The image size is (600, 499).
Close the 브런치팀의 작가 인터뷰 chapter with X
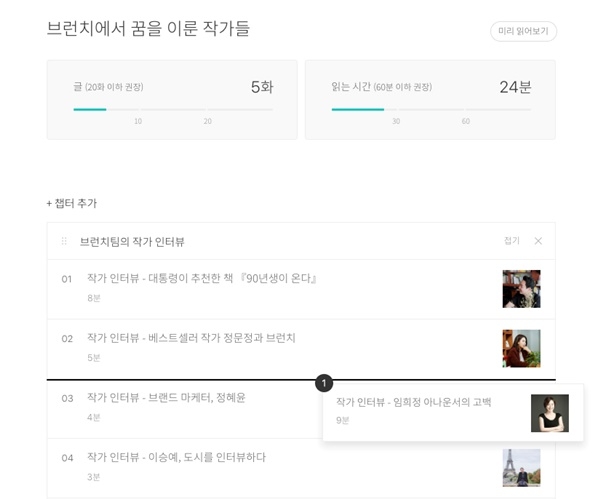coord(538,241)
